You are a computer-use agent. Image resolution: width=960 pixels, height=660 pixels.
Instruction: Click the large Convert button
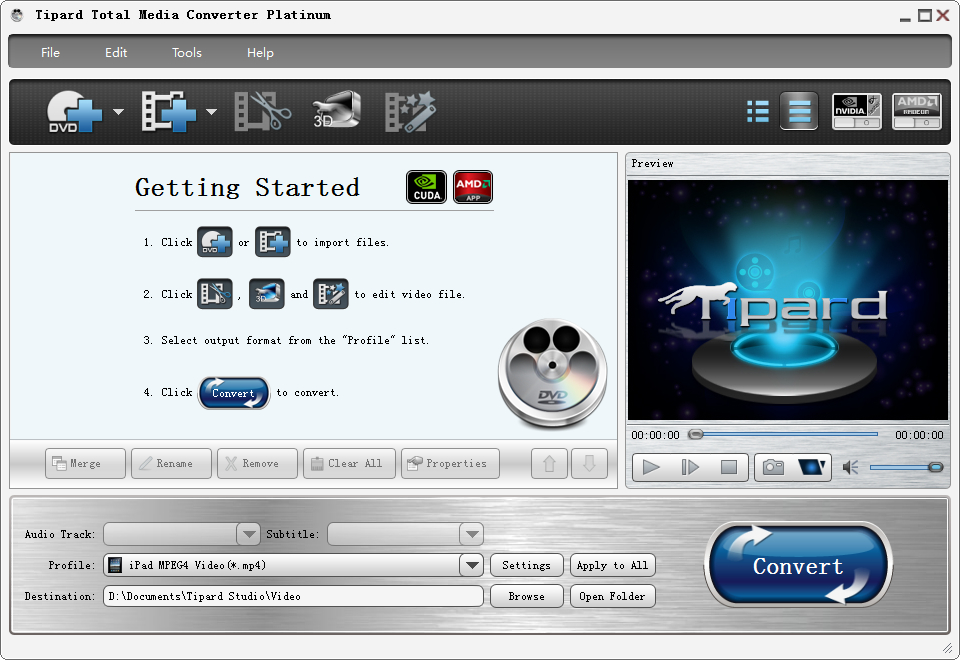(x=798, y=564)
